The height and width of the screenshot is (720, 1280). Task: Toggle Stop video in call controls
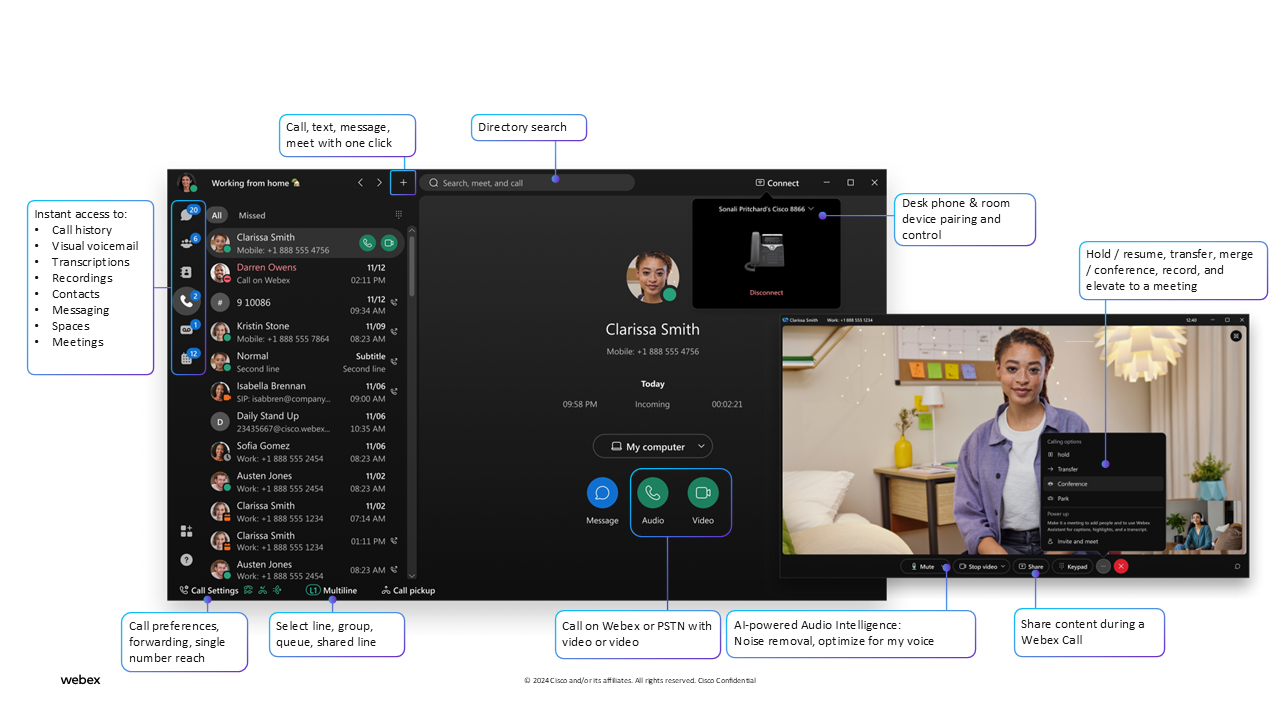click(981, 566)
